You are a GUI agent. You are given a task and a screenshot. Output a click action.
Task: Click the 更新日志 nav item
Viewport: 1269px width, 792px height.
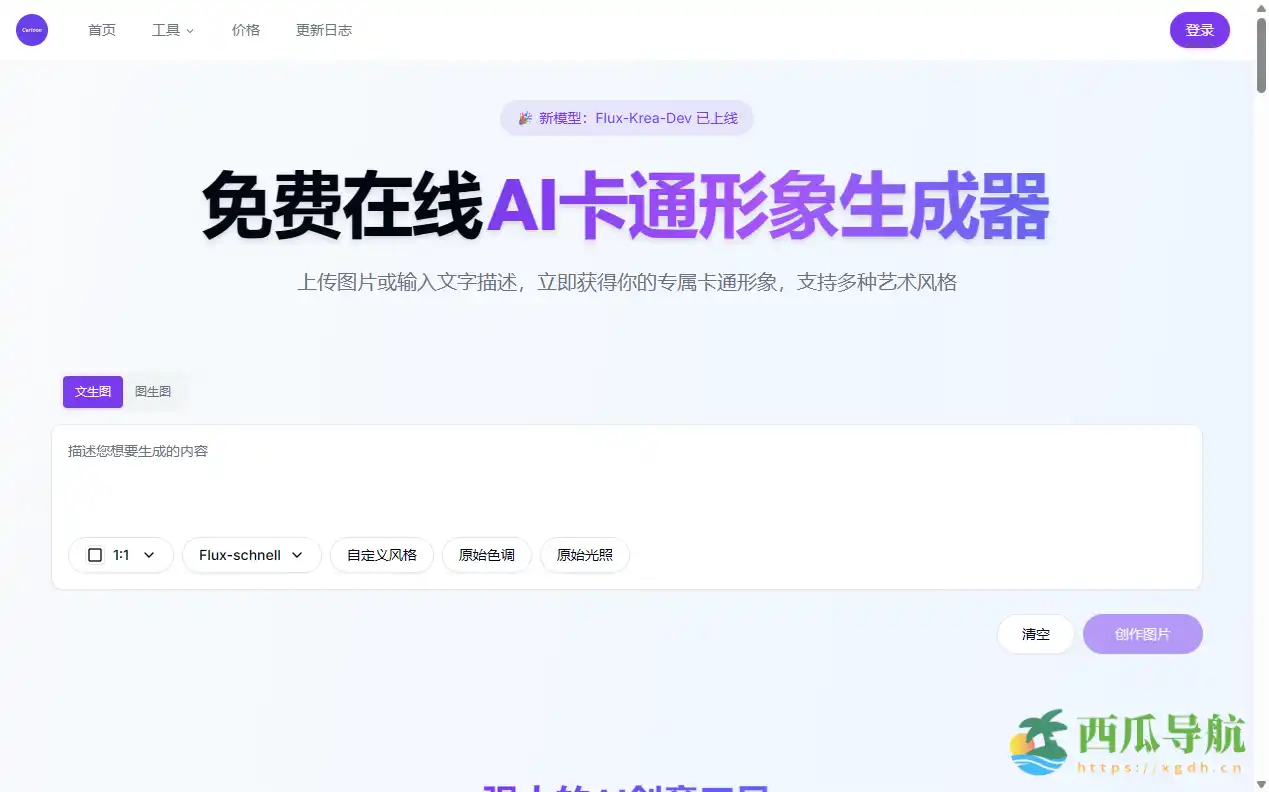click(323, 30)
